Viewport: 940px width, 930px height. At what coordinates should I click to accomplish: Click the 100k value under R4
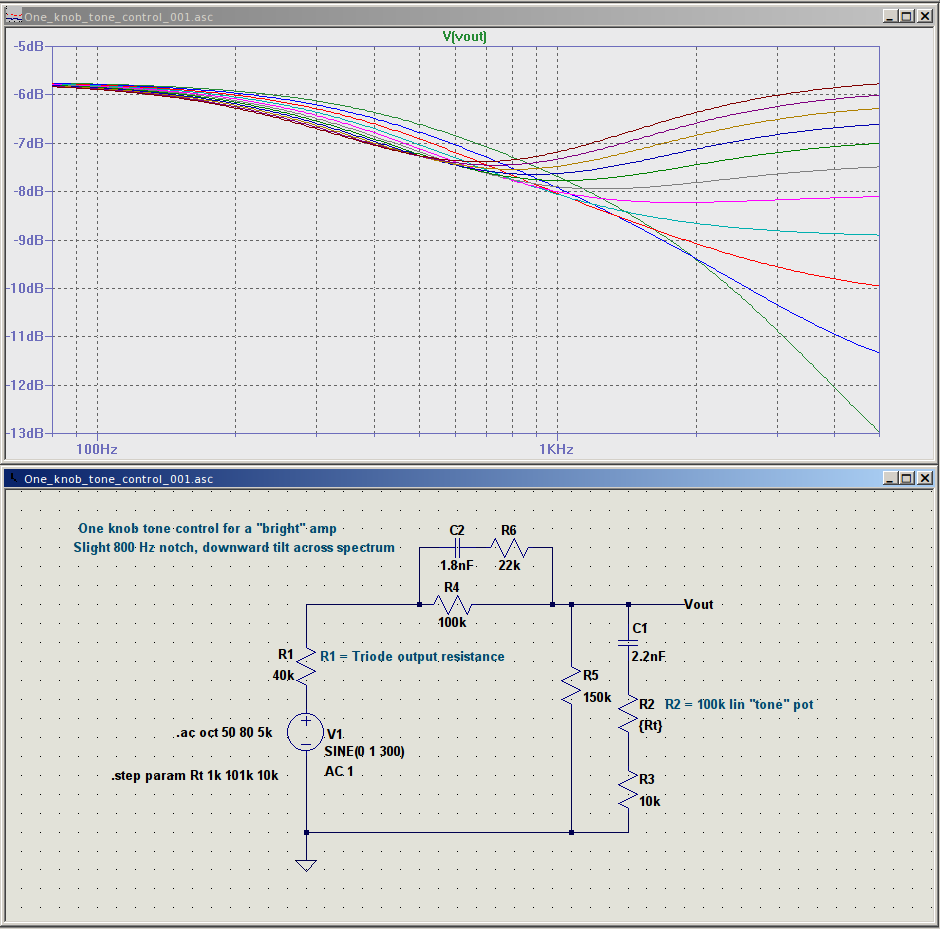point(452,622)
